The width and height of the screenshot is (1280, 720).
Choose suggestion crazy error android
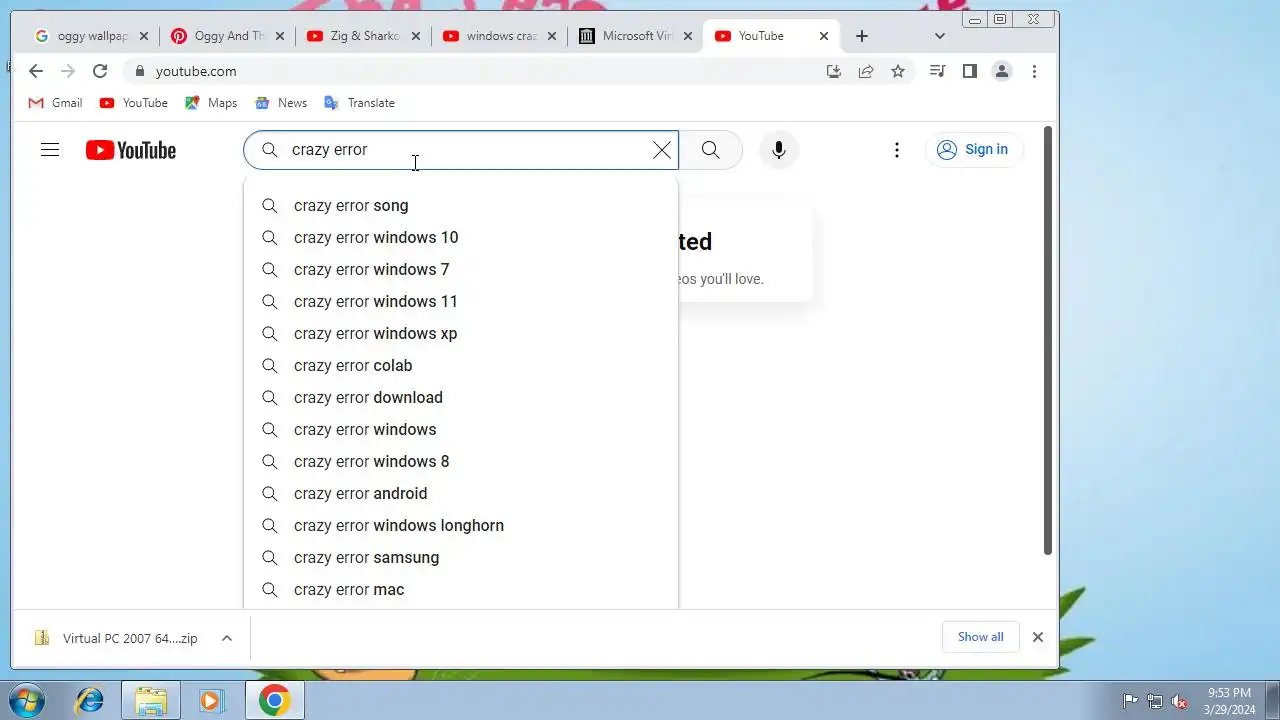[x=461, y=493]
